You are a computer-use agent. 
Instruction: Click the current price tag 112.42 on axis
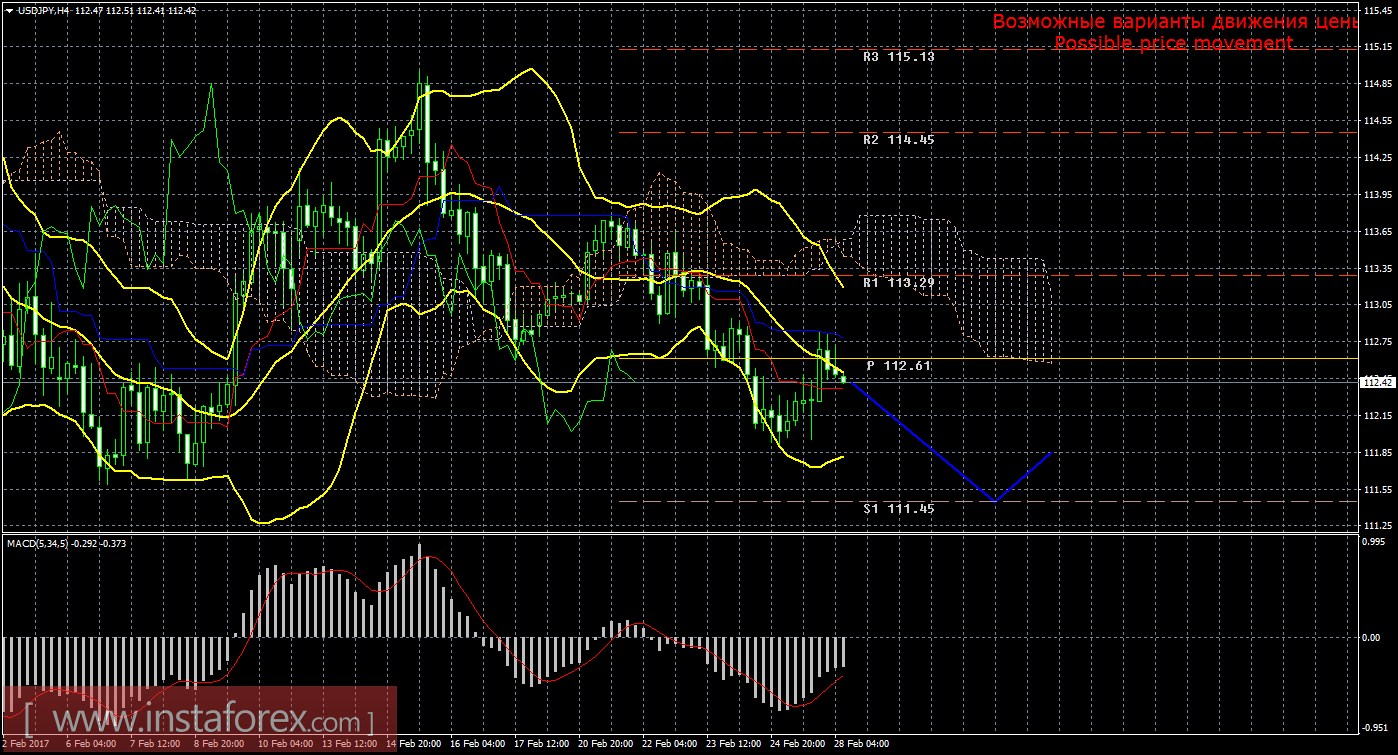click(x=1379, y=381)
